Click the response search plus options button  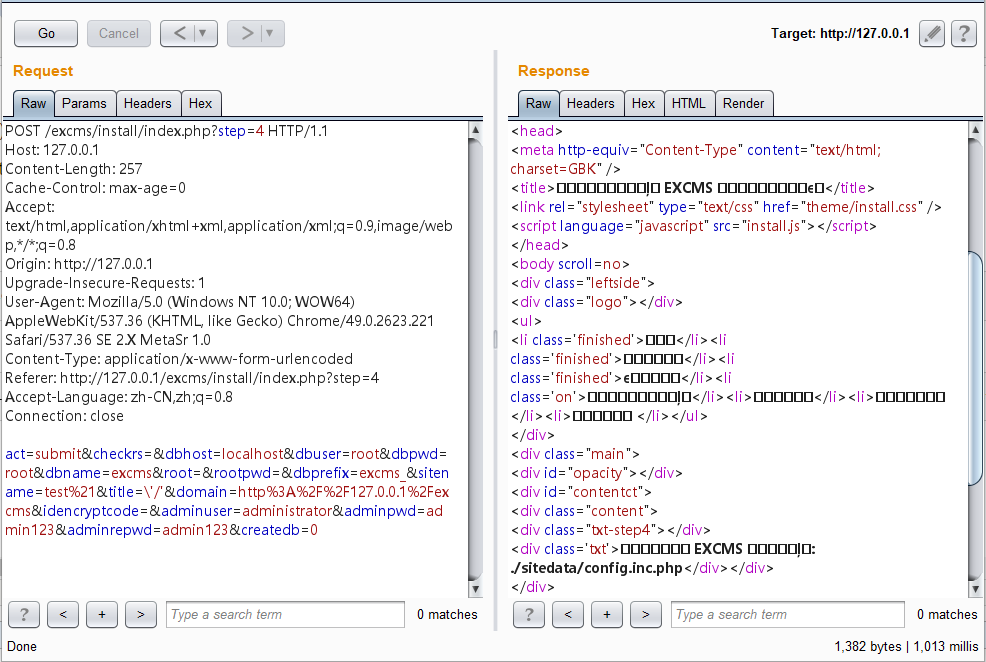click(607, 614)
